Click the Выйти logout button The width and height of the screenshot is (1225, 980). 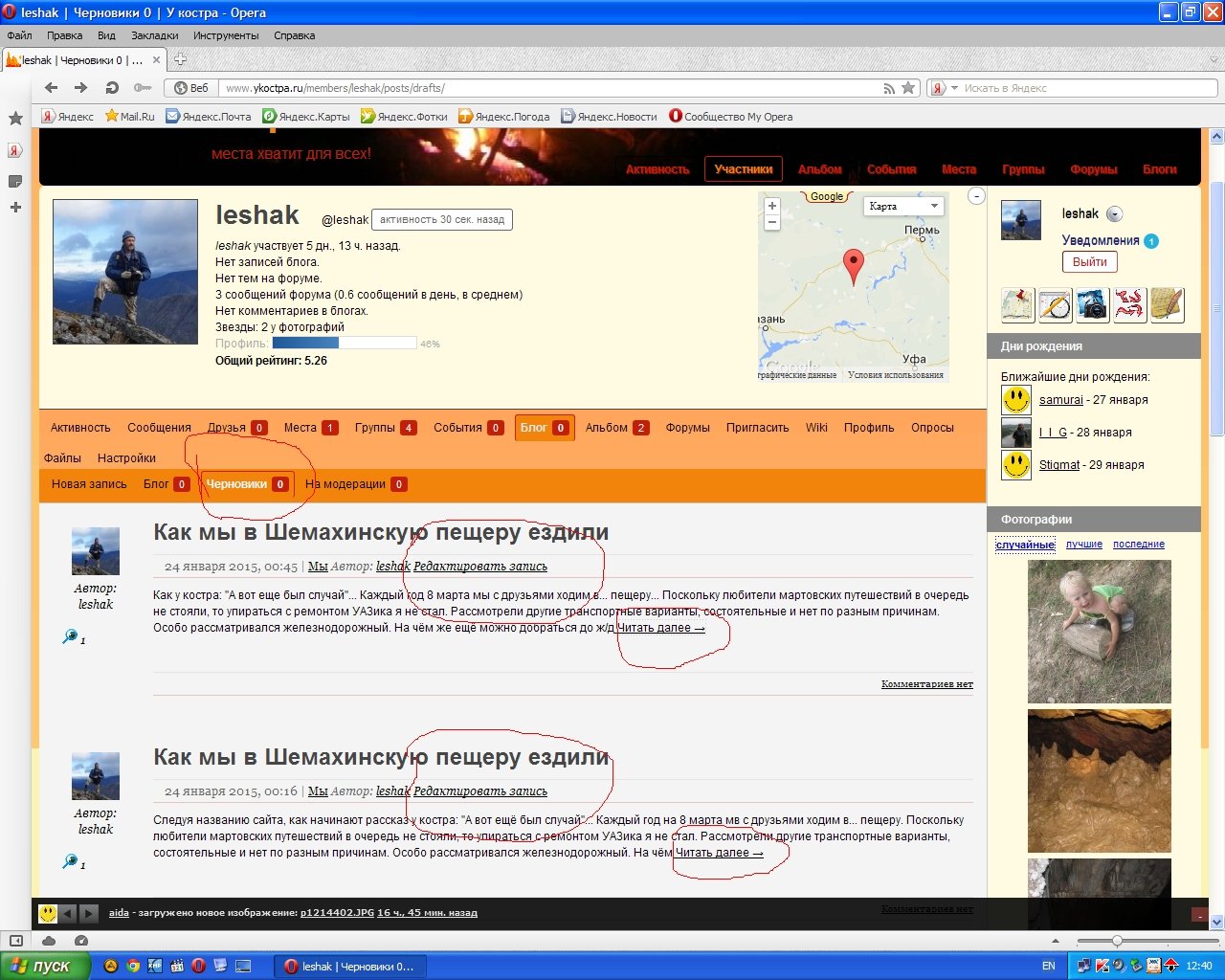pos(1089,262)
